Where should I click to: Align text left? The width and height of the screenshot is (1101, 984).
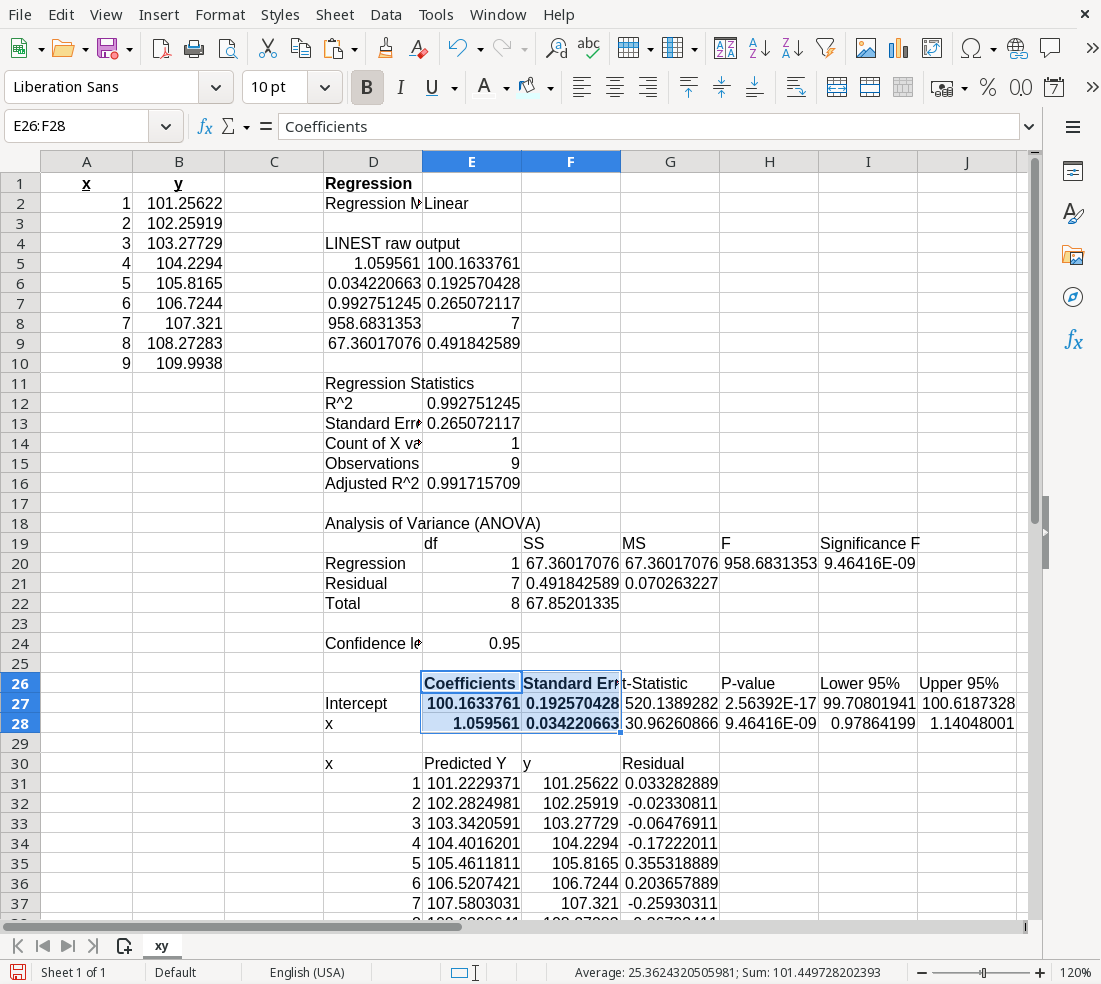coord(581,87)
